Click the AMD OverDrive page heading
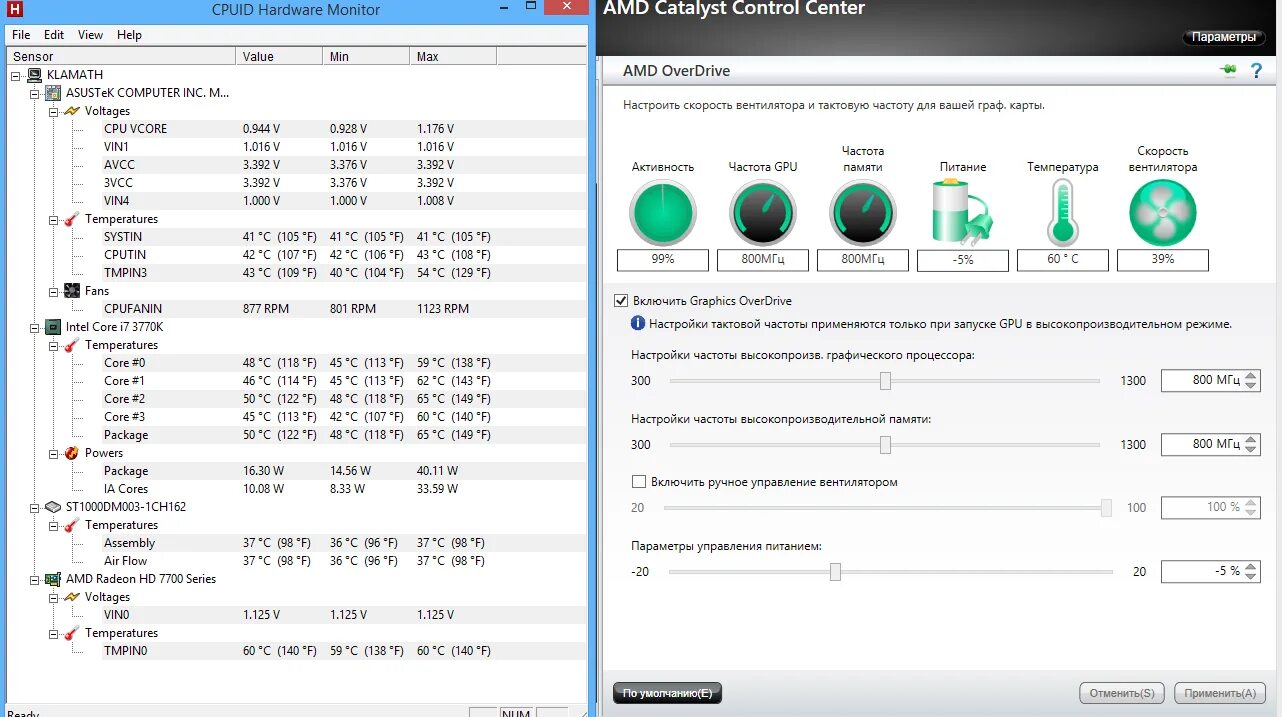 tap(676, 71)
